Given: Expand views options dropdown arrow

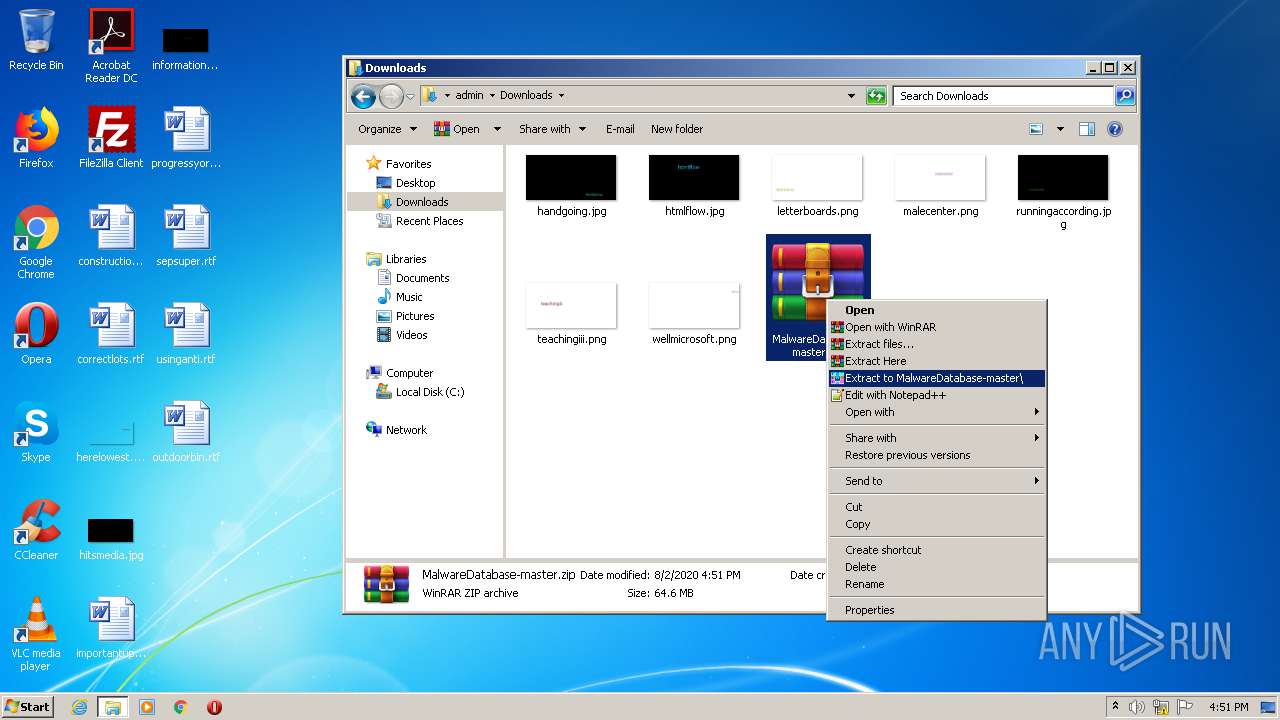Looking at the screenshot, I should 1060,129.
